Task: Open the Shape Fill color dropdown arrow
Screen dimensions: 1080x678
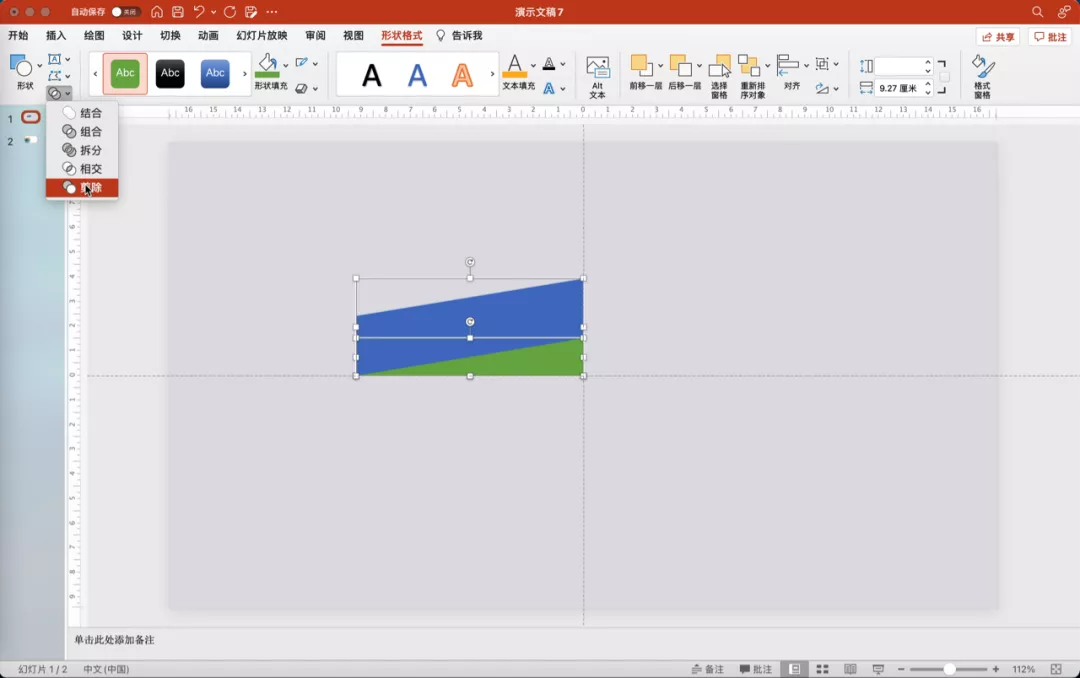Action: pos(286,65)
